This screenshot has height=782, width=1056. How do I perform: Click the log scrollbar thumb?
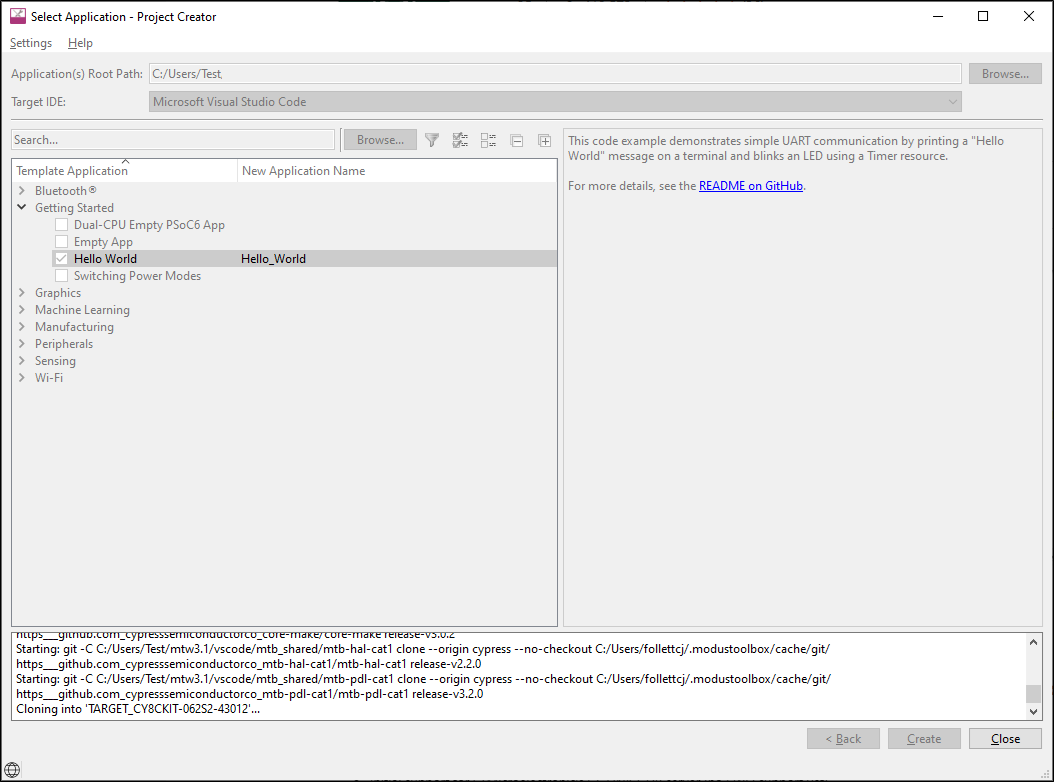(x=1034, y=694)
